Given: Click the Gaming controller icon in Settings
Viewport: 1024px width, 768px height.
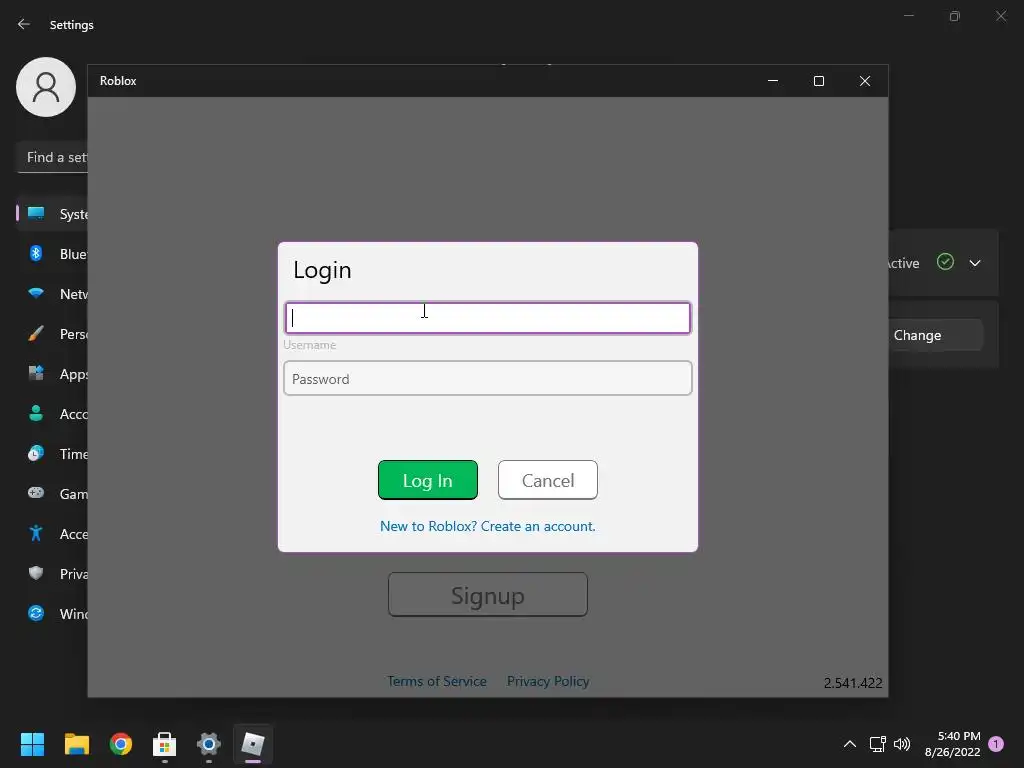Looking at the screenshot, I should (x=36, y=493).
